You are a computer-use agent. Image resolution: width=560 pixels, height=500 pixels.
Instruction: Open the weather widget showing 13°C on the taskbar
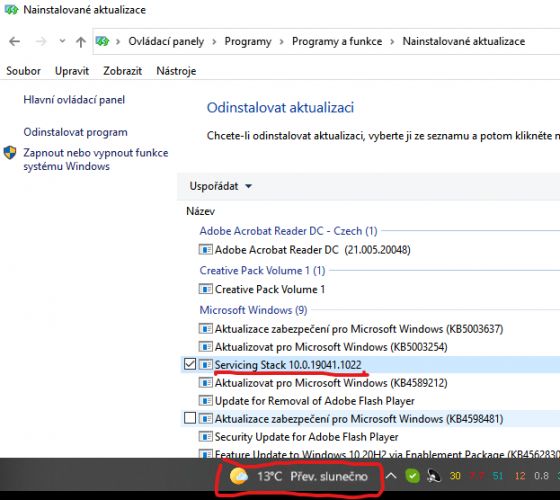tap(299, 476)
